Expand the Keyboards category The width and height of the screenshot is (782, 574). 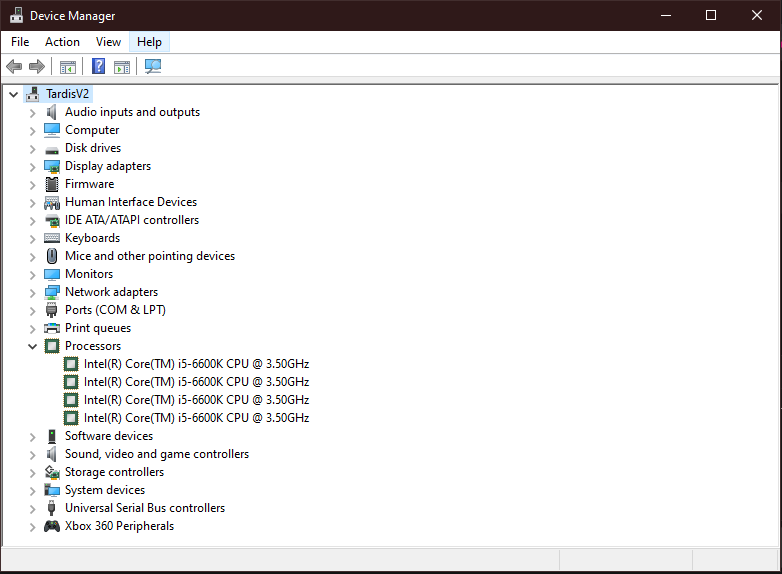tap(32, 239)
